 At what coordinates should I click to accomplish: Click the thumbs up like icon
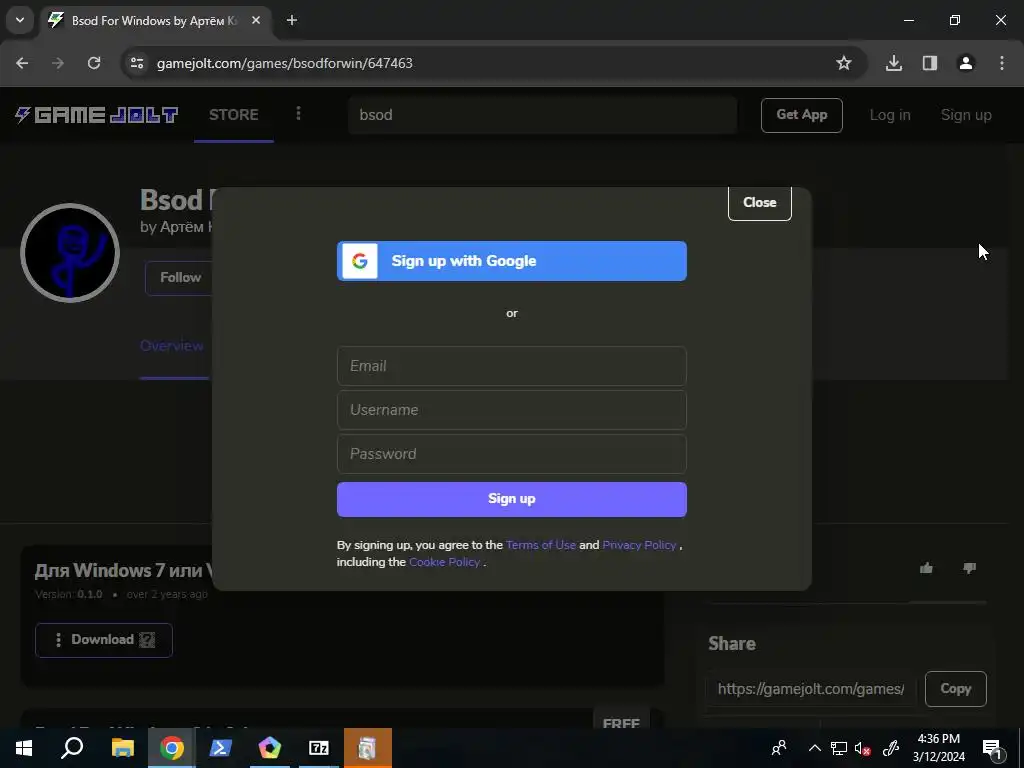coord(926,568)
